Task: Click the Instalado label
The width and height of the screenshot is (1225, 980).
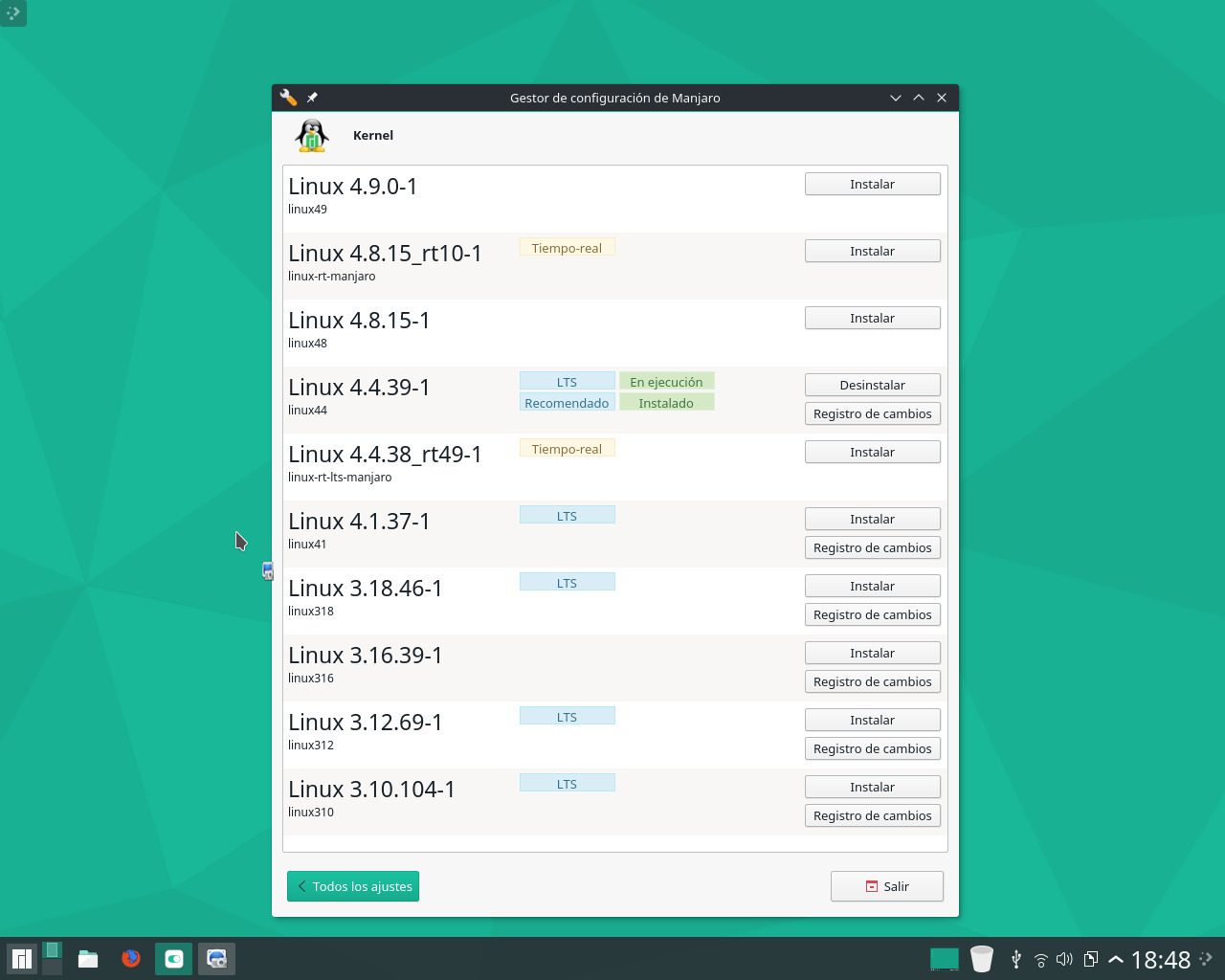Action: point(667,403)
